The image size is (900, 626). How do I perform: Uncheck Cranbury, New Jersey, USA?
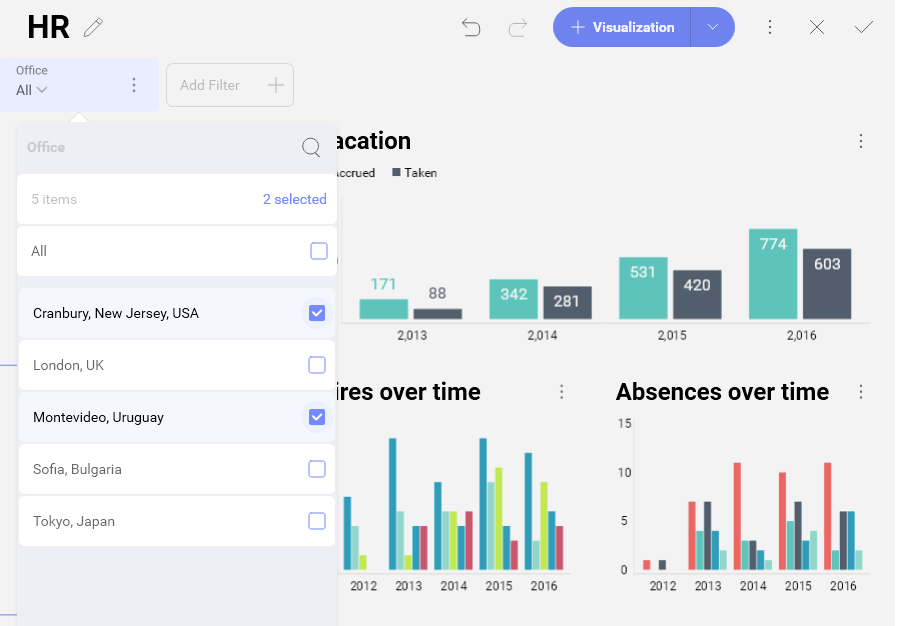317,313
